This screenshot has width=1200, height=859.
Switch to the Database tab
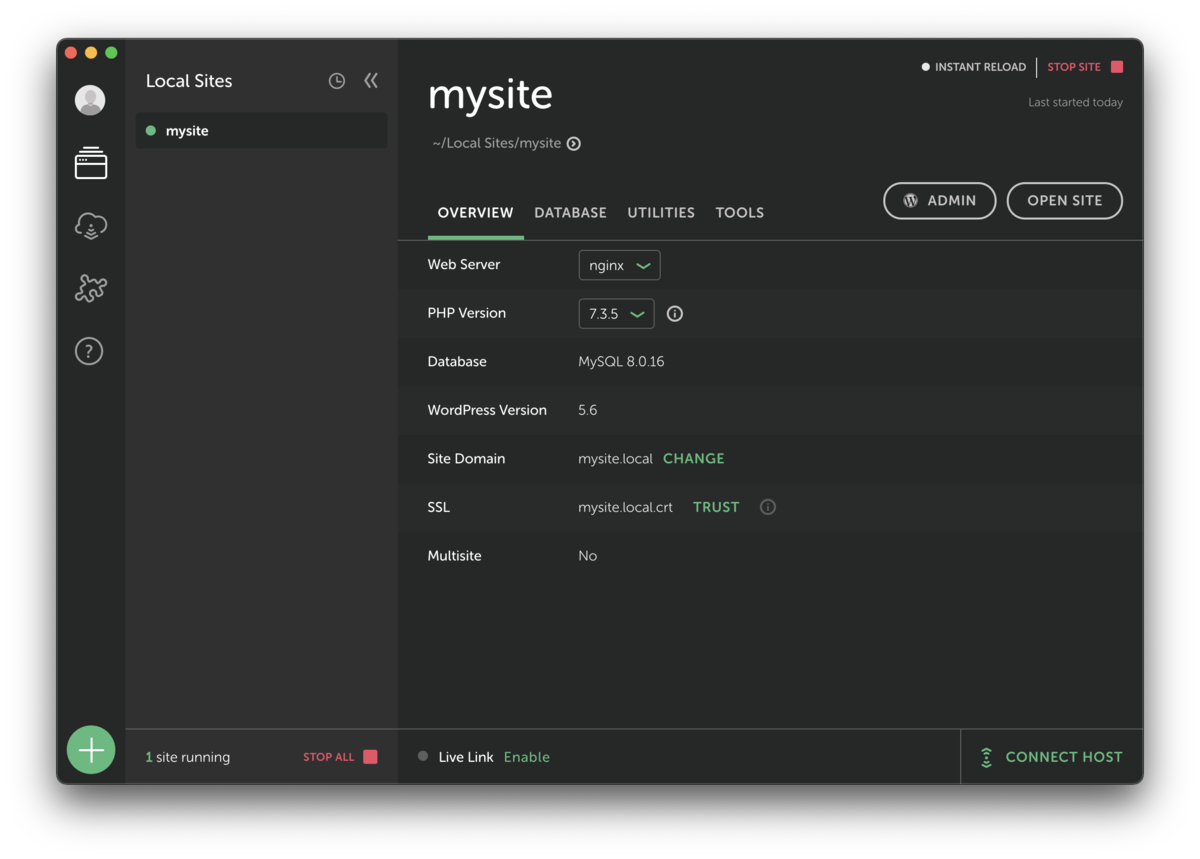pyautogui.click(x=570, y=213)
